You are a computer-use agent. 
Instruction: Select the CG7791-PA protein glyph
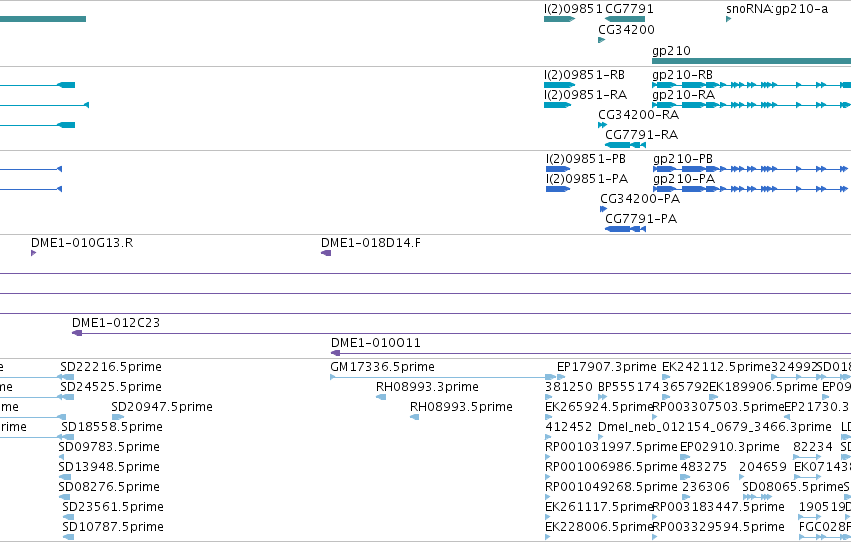(625, 229)
